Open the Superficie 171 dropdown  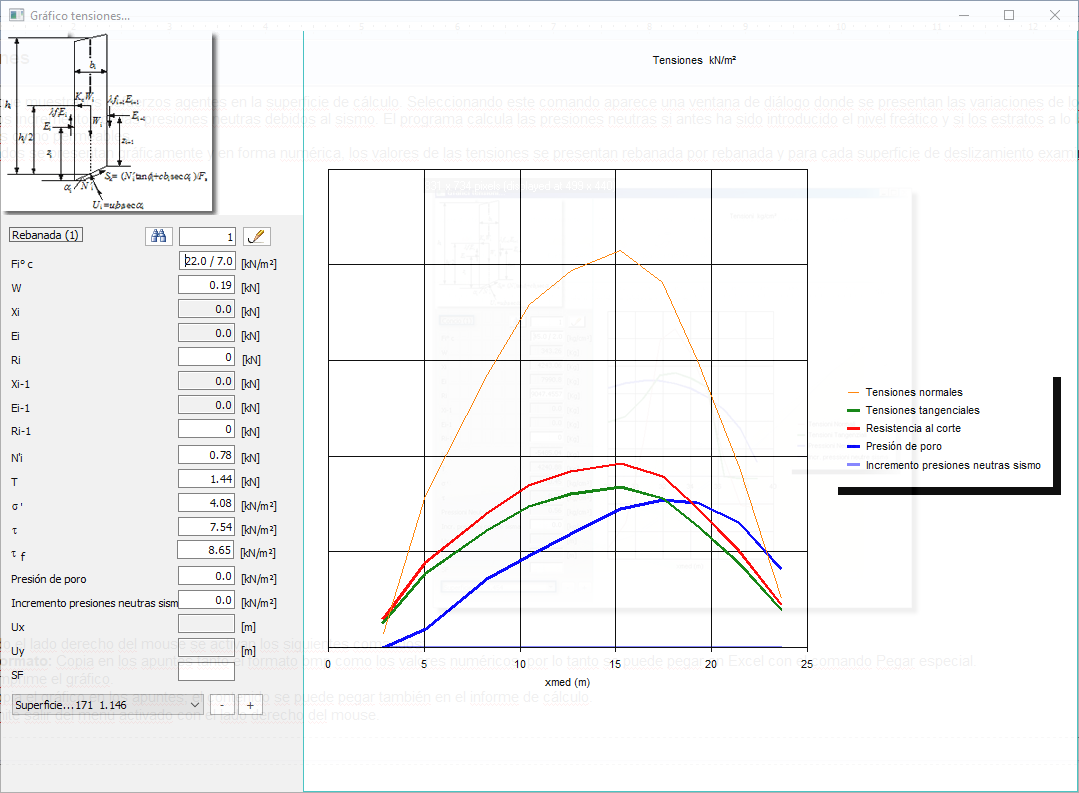click(107, 705)
